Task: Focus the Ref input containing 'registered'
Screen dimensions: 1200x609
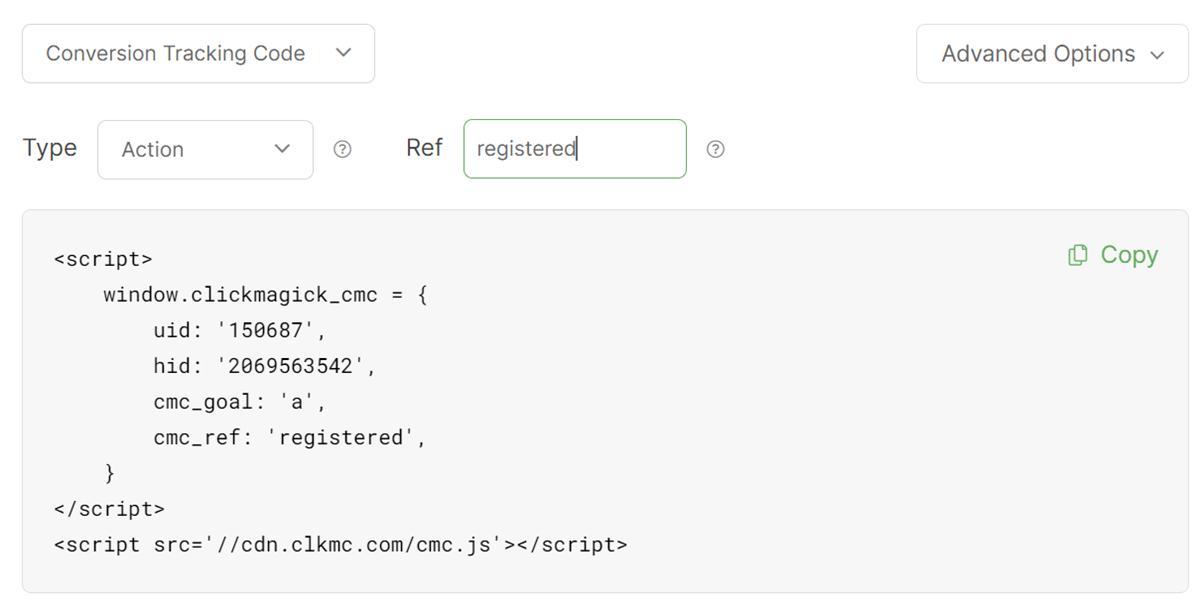Action: coord(574,149)
